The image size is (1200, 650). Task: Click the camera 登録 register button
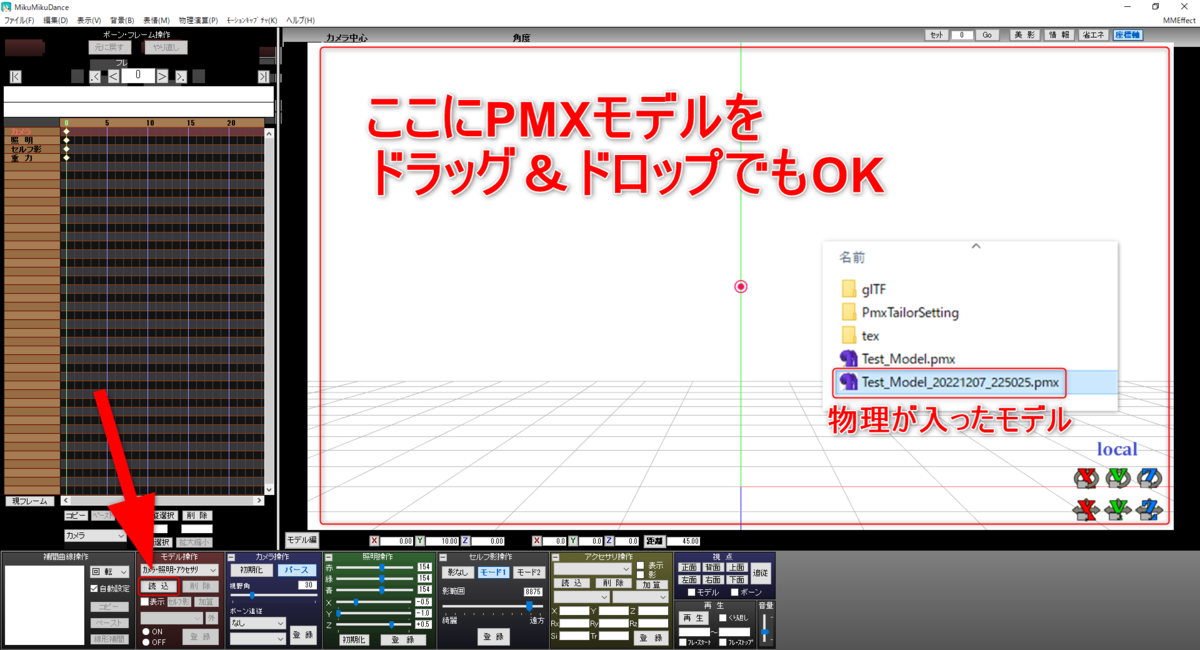[303, 634]
